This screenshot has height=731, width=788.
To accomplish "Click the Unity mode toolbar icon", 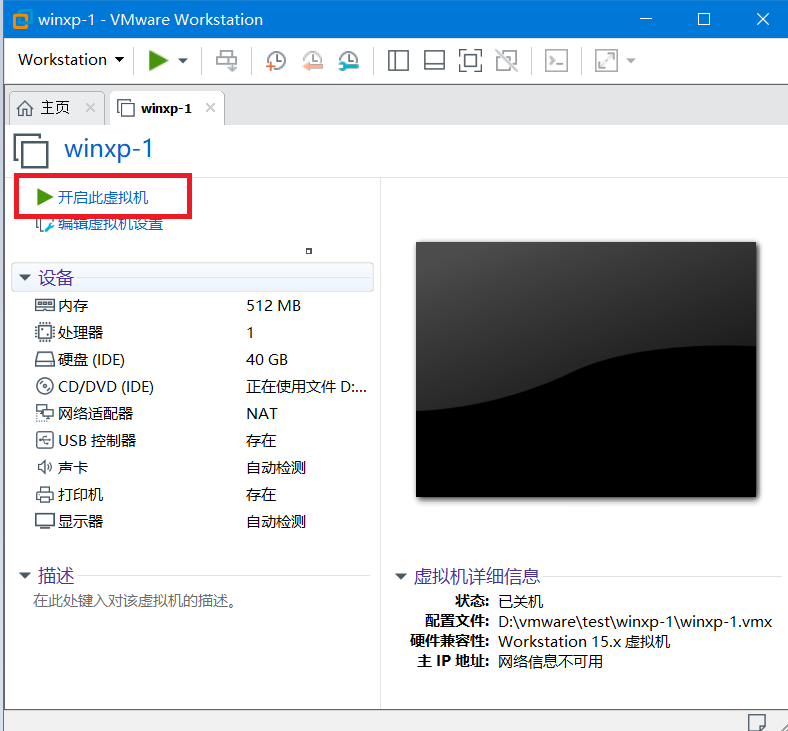I will pos(507,60).
